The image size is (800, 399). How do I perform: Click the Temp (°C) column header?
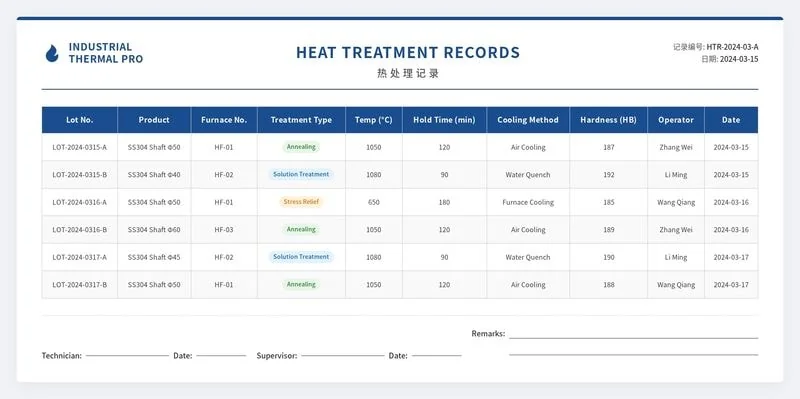(373, 120)
